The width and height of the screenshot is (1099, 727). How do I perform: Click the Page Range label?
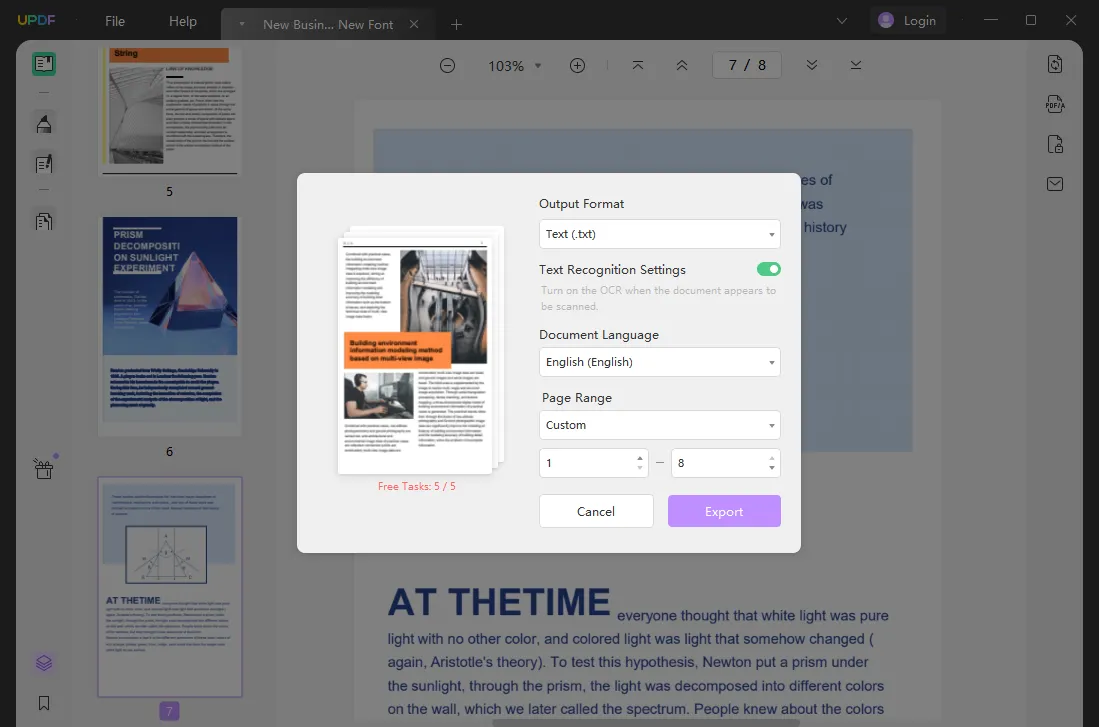[x=577, y=398]
